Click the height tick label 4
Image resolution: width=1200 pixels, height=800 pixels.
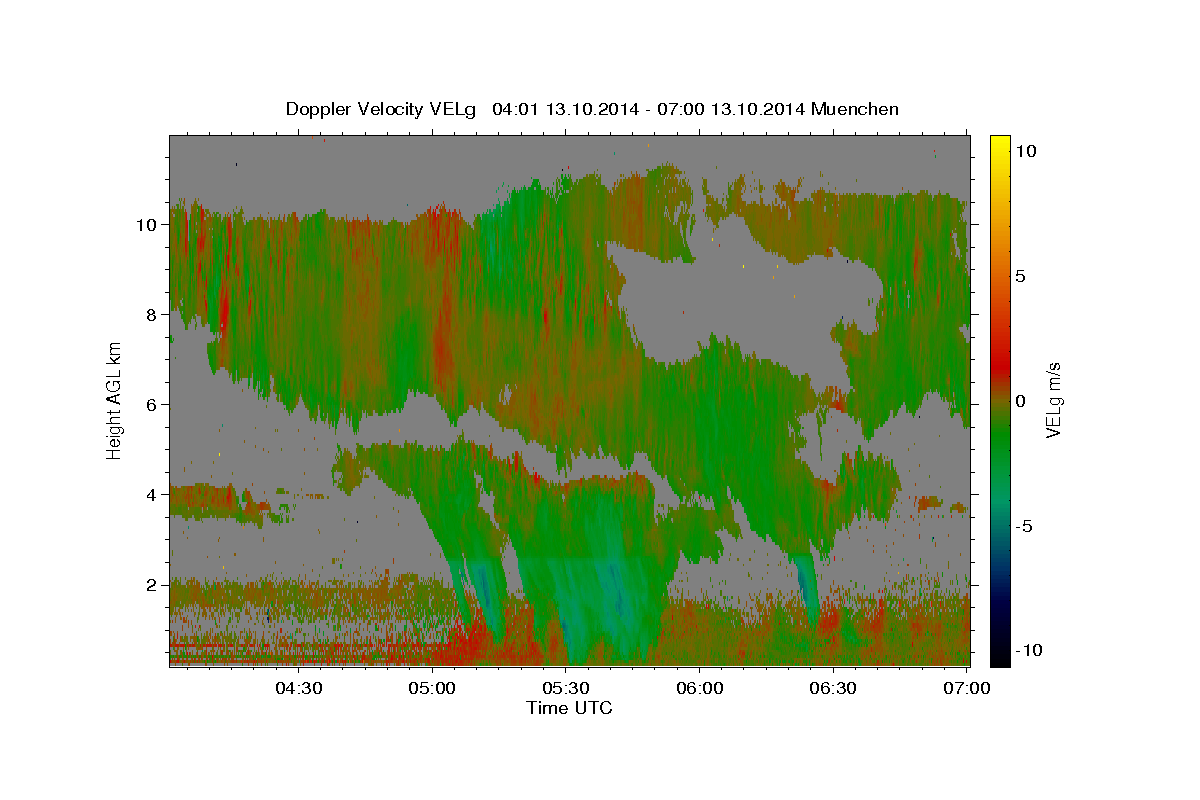pyautogui.click(x=154, y=494)
